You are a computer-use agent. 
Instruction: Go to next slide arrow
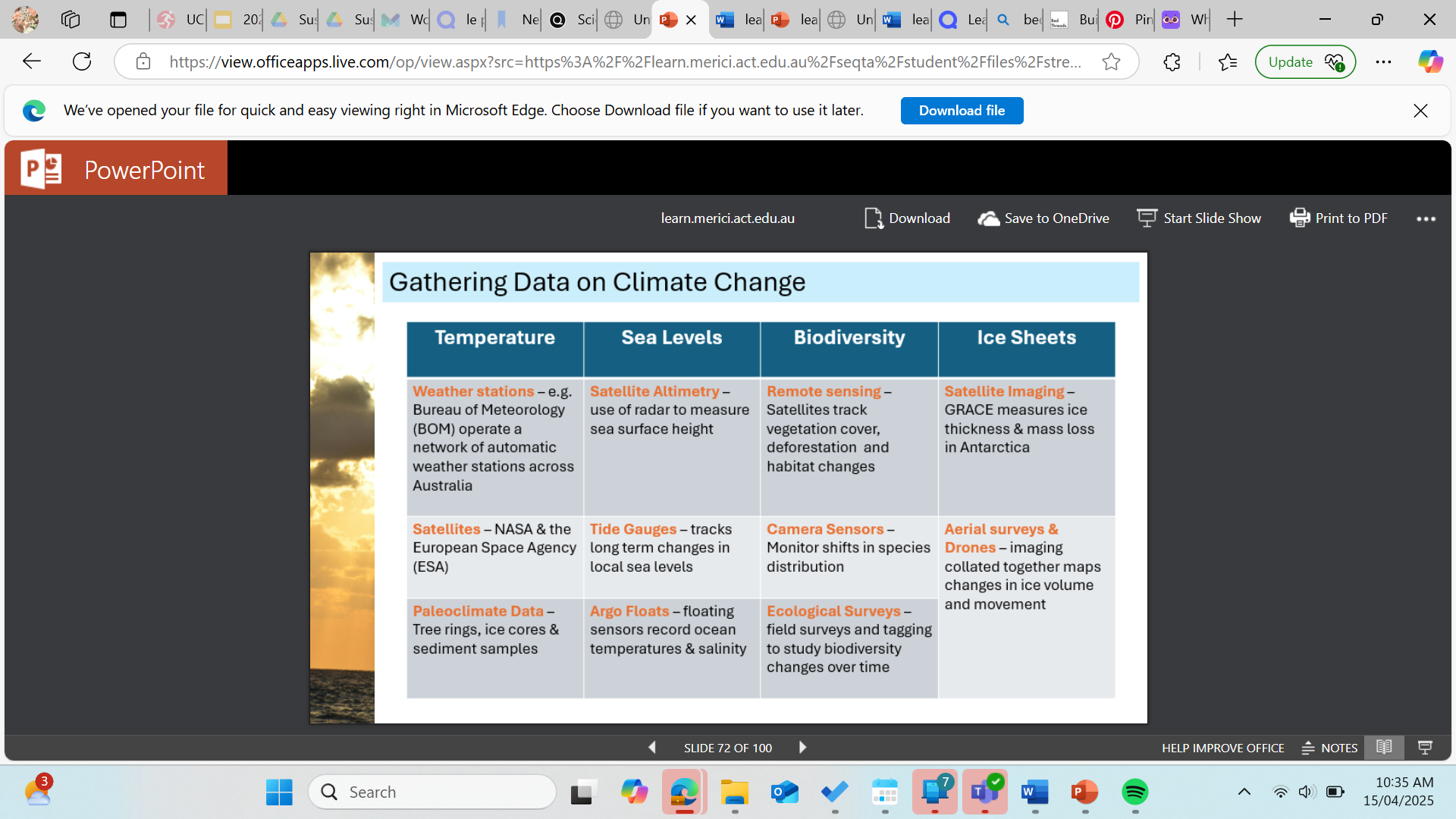pos(802,748)
